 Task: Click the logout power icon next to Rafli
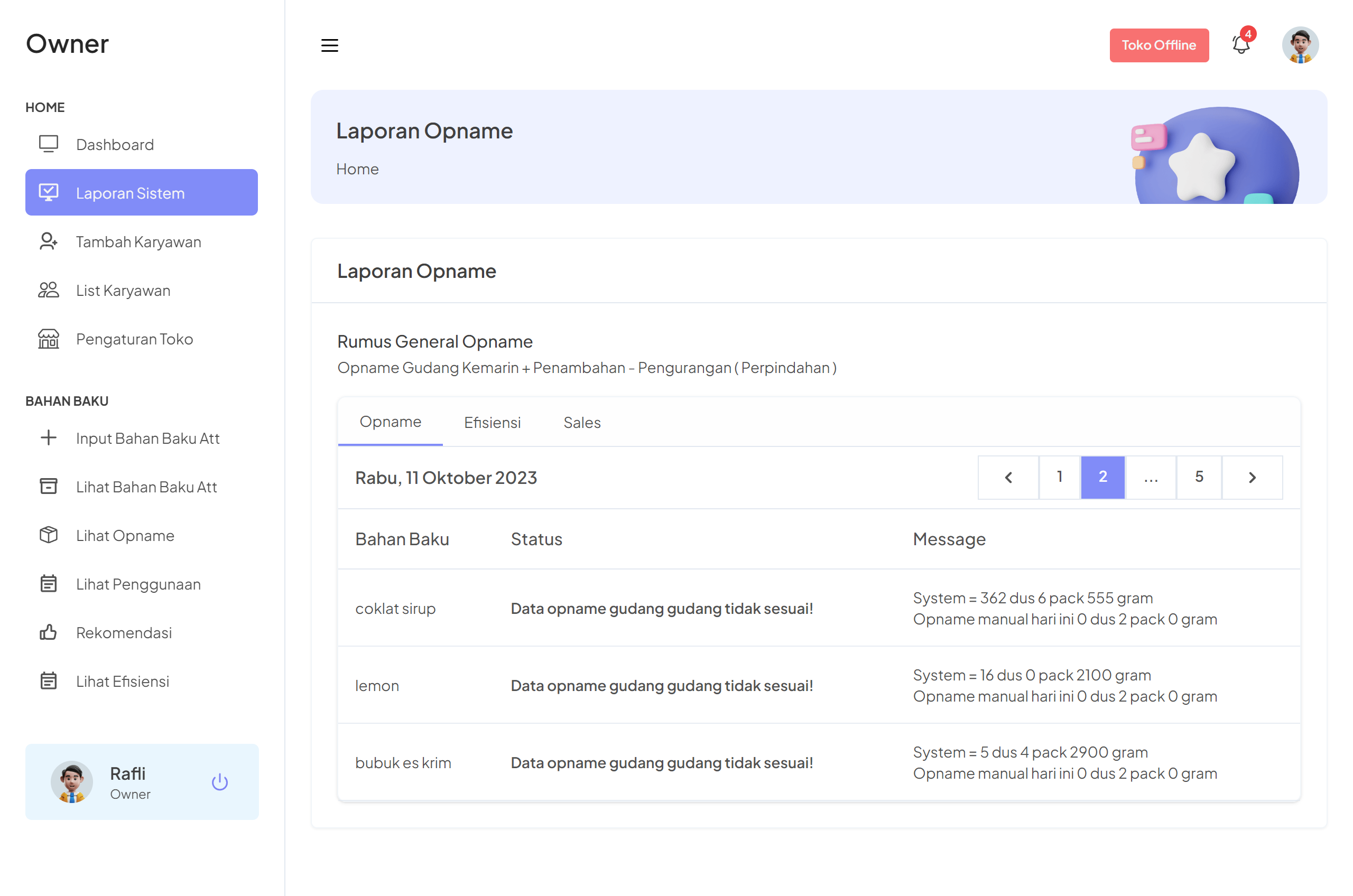coord(220,782)
